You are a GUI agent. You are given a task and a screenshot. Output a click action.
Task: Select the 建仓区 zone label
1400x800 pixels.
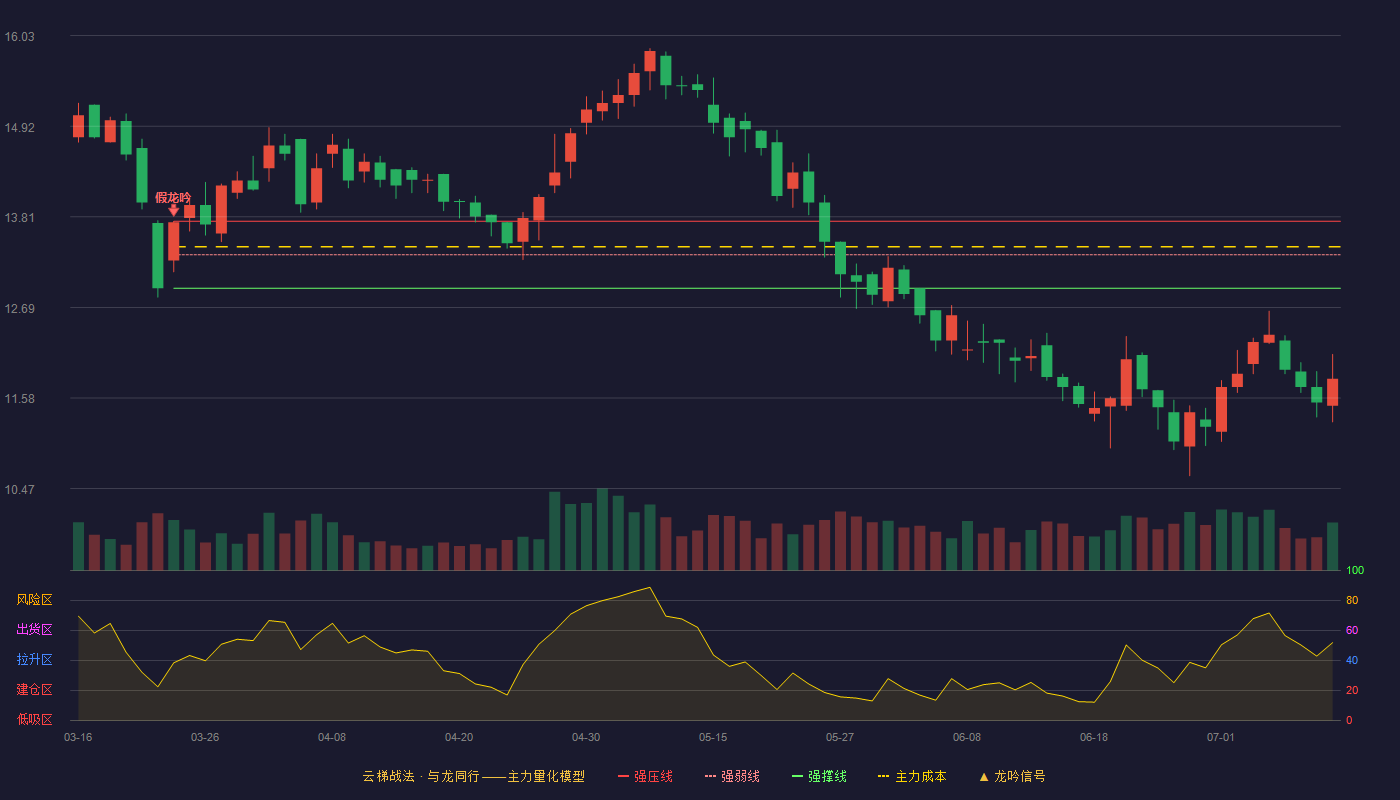34,690
